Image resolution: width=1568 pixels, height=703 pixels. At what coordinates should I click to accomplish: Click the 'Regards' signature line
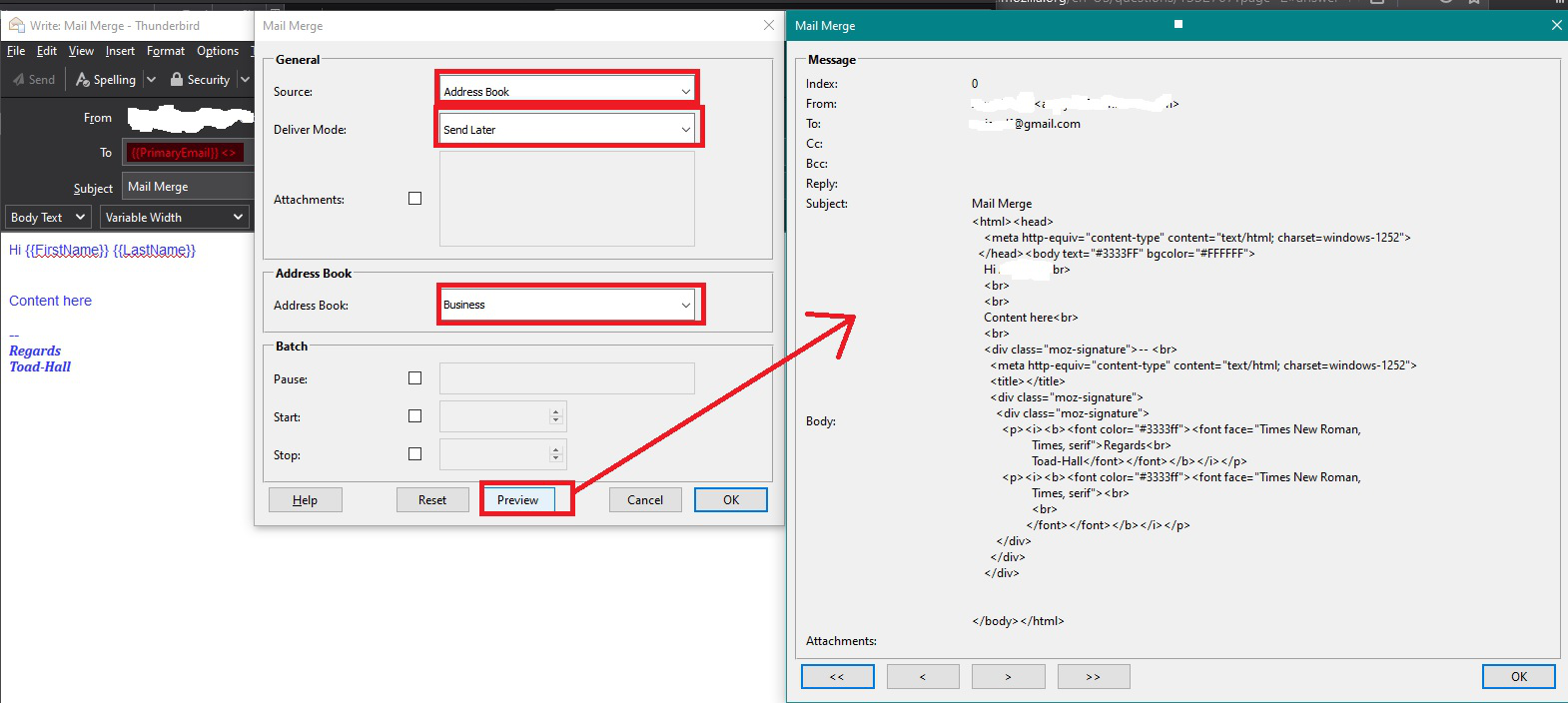[35, 351]
